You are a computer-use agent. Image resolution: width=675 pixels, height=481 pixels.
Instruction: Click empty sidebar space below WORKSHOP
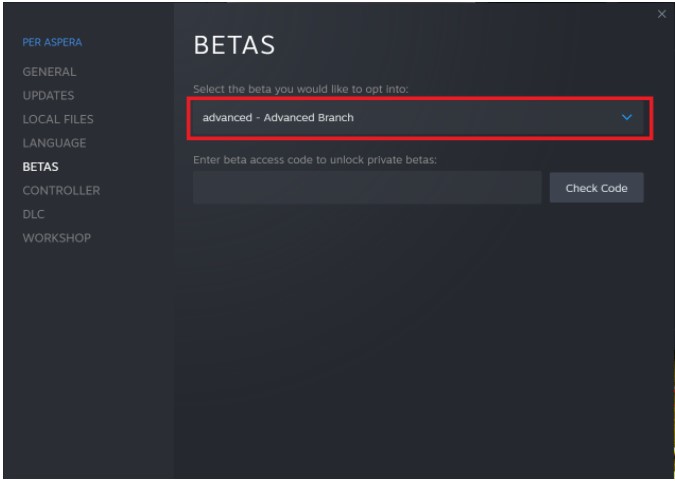pyautogui.click(x=87, y=350)
